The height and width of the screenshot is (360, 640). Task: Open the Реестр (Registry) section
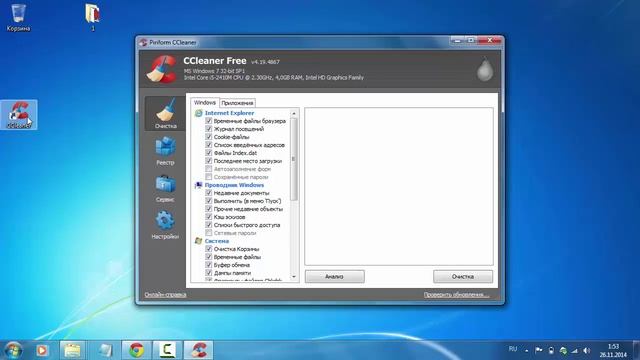[x=165, y=151]
